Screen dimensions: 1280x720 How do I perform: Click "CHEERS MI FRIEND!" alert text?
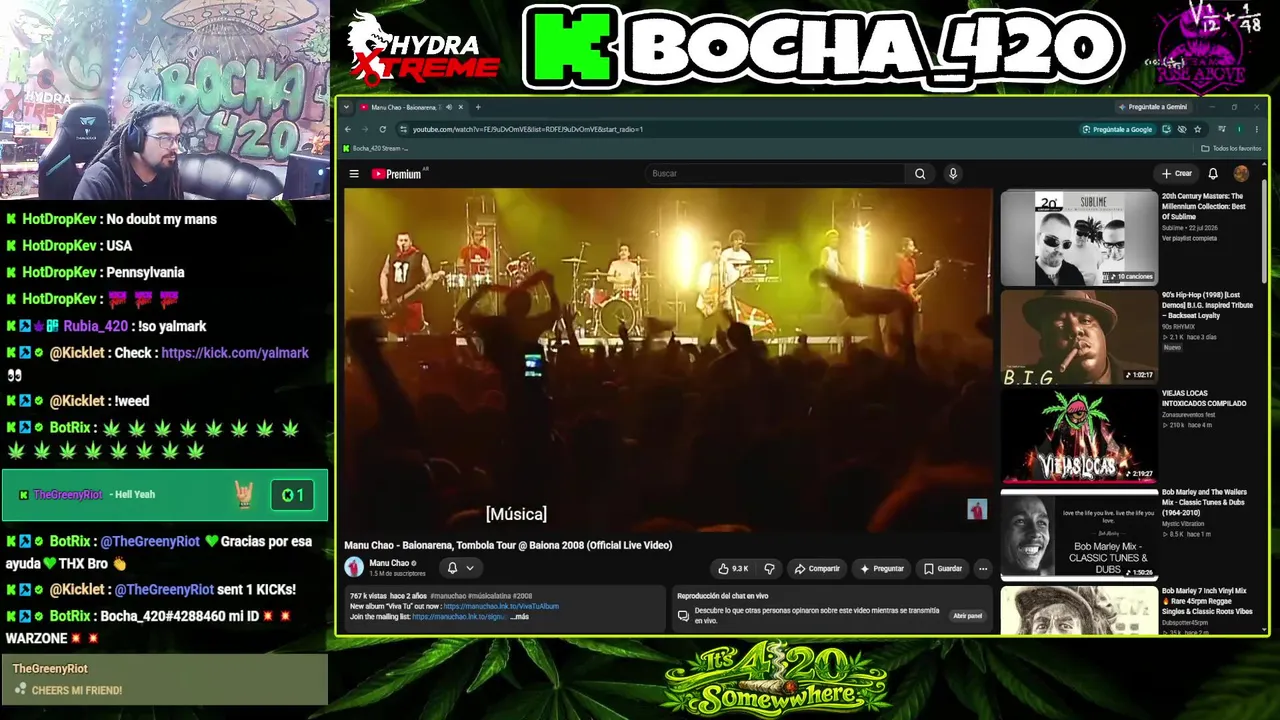click(x=76, y=690)
